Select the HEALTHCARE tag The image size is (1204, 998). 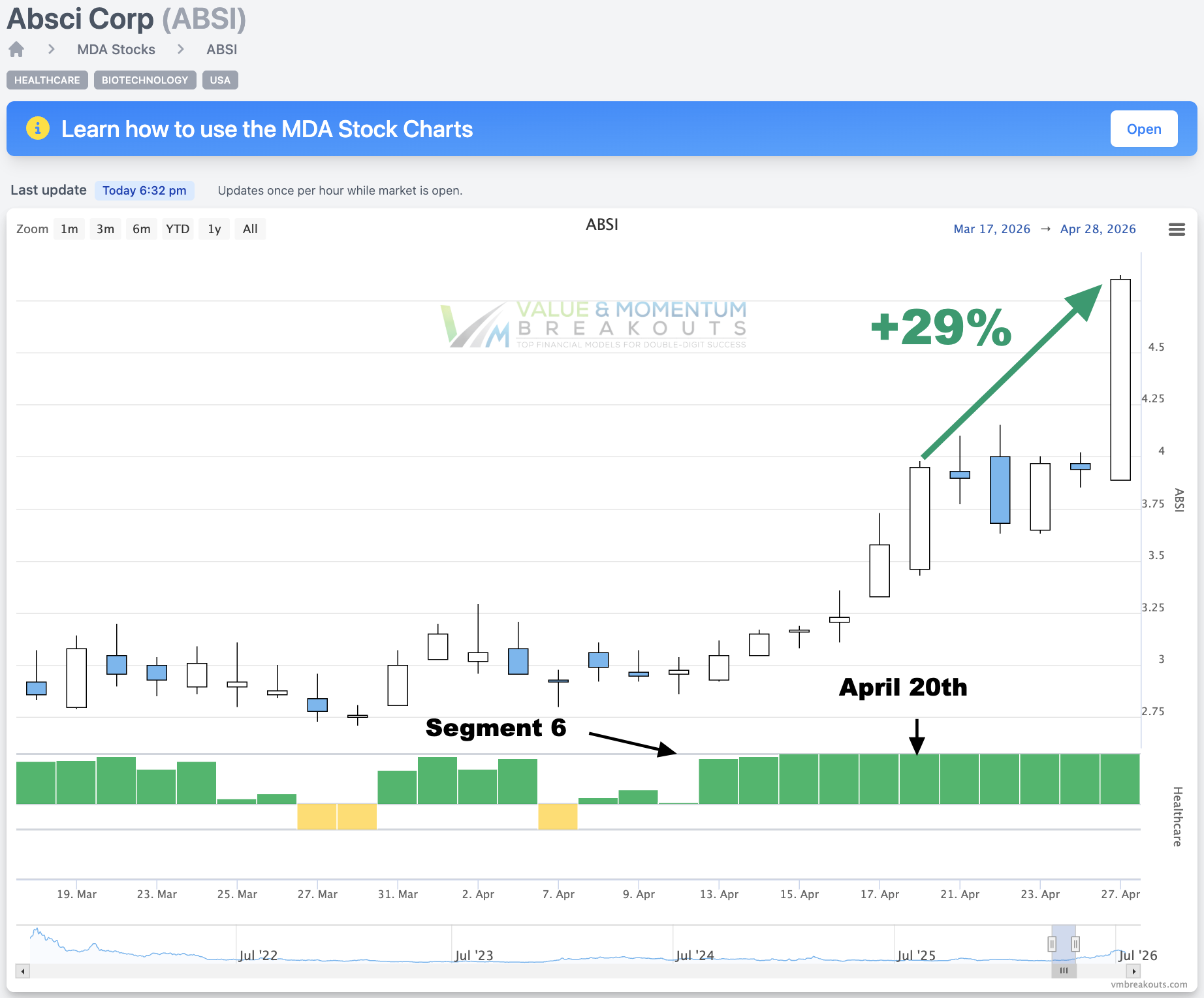[47, 80]
